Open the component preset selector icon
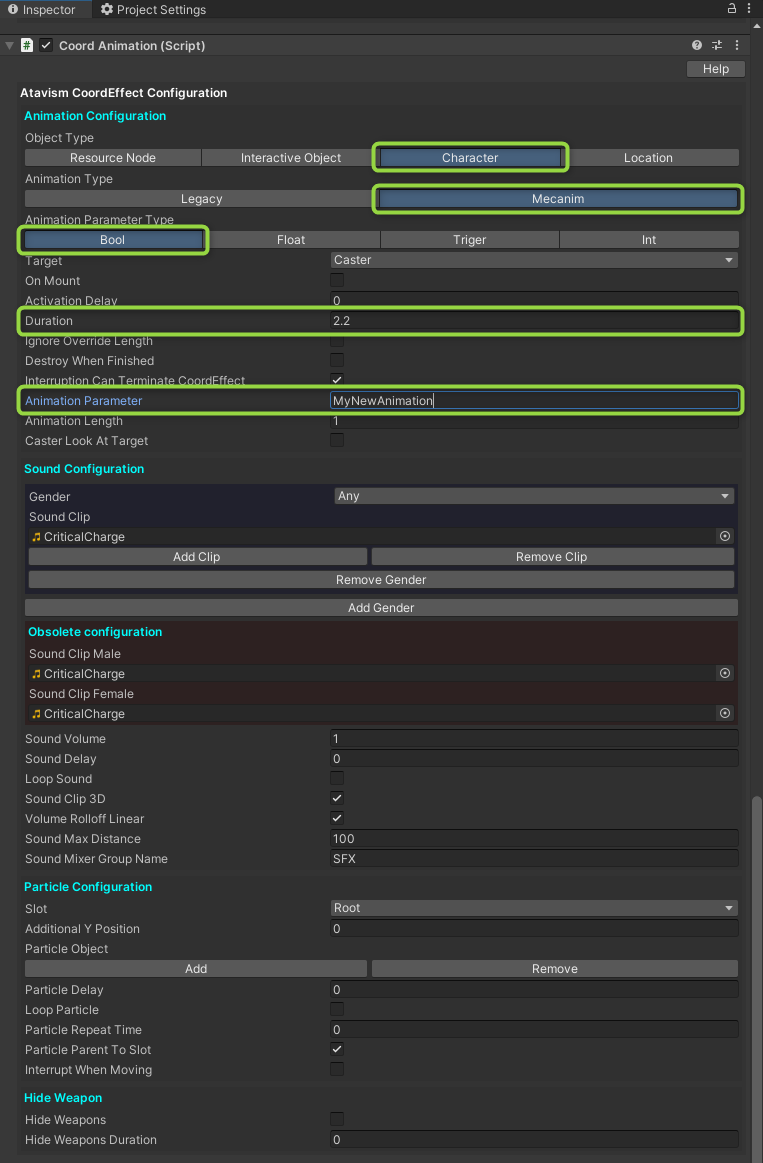Screen dimensions: 763x1163 click(x=717, y=46)
